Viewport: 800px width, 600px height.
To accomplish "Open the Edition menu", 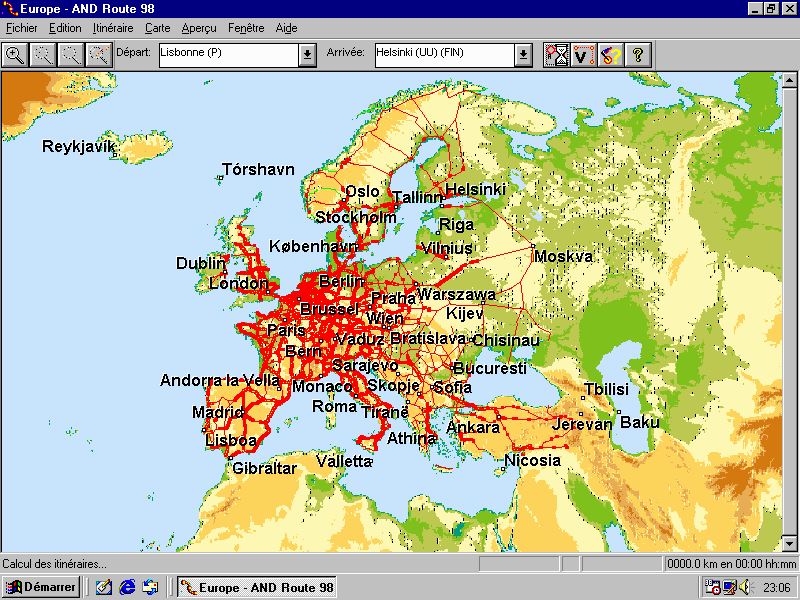I will point(65,28).
